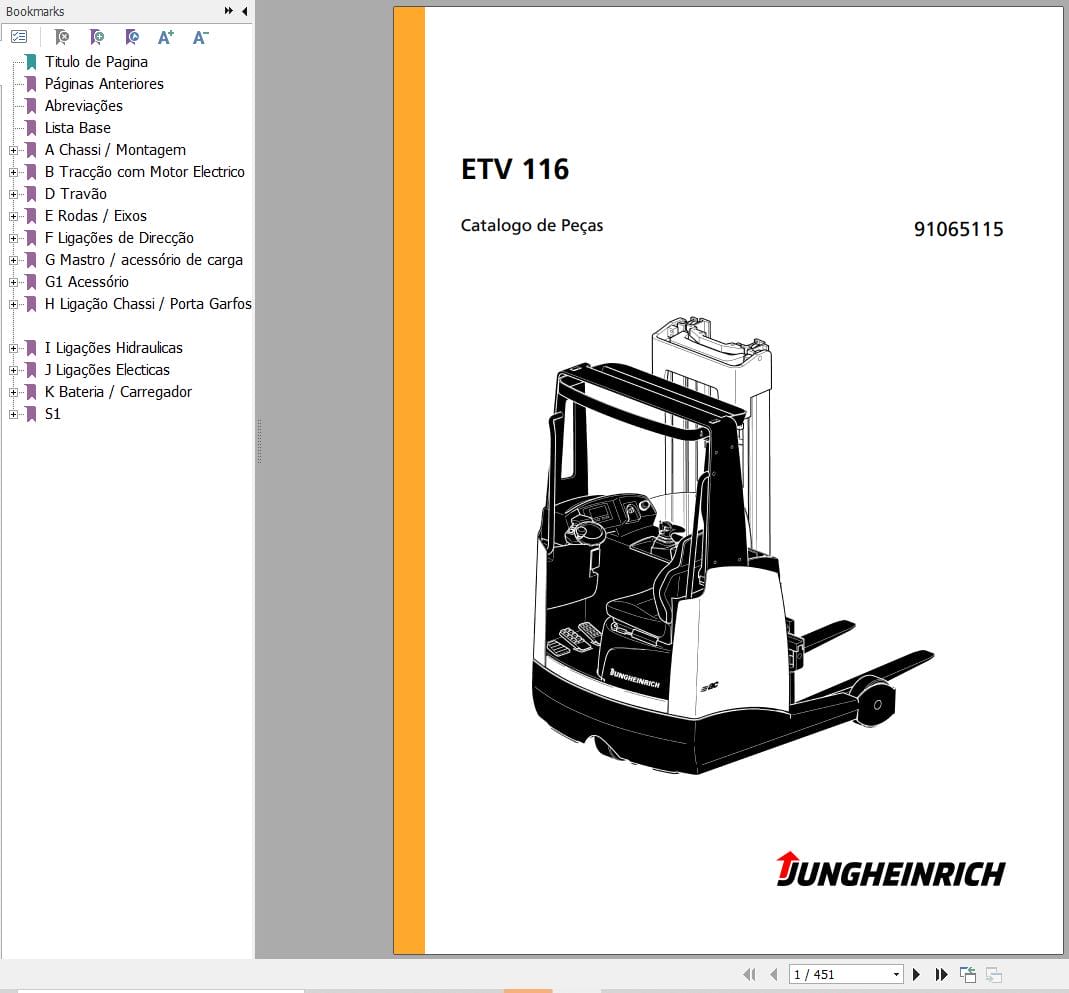Collapse the Bookmarks panel with the arrow
1069x993 pixels.
pyautogui.click(x=243, y=11)
